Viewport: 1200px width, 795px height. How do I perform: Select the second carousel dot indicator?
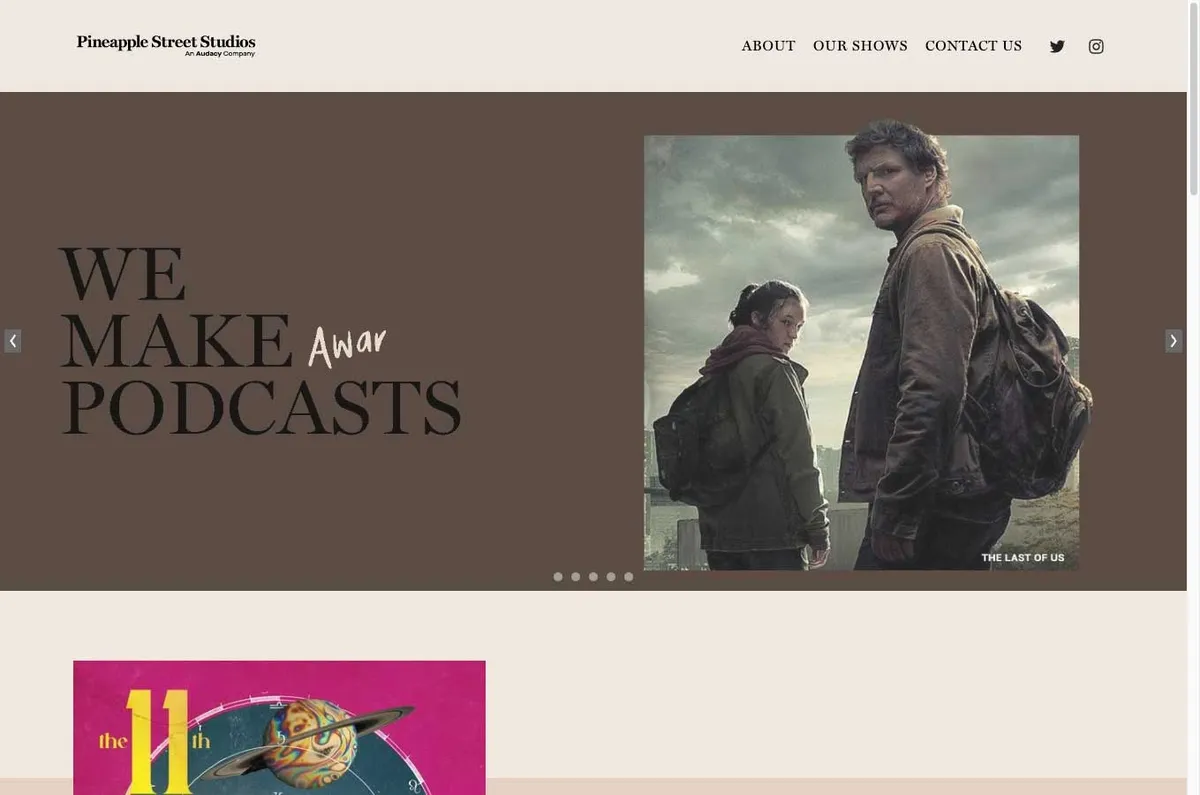point(576,577)
